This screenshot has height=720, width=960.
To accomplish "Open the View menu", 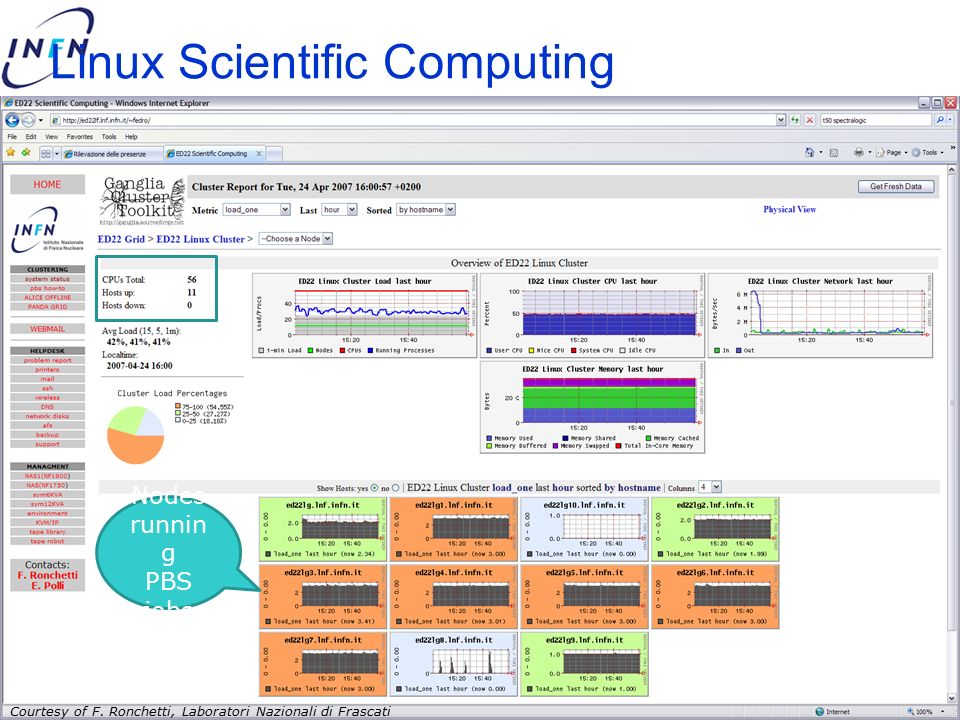I will [51, 137].
